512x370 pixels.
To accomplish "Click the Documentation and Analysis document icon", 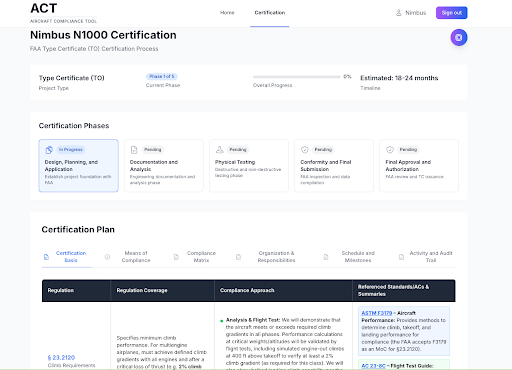I will [x=134, y=150].
